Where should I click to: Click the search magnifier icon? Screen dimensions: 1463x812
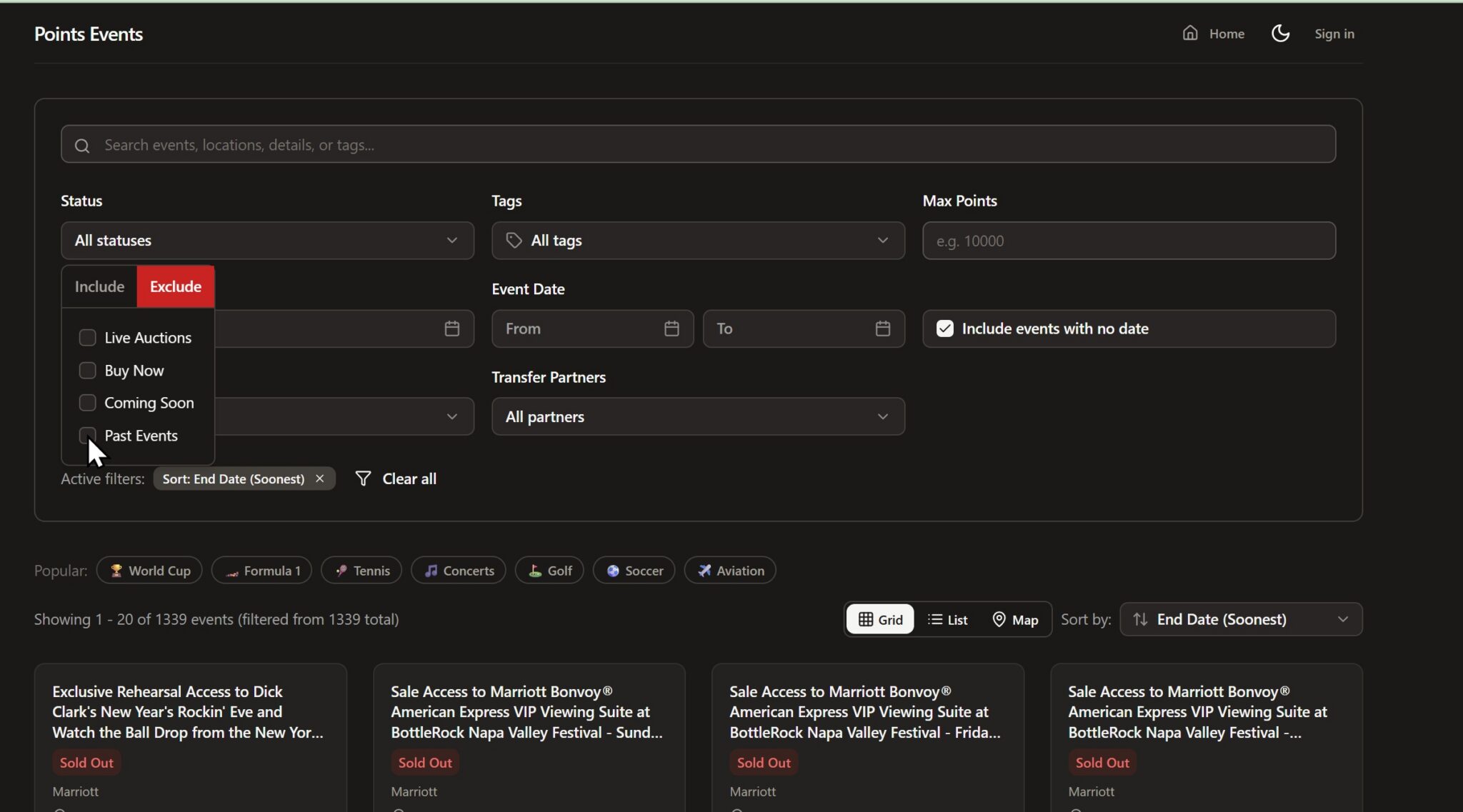82,146
